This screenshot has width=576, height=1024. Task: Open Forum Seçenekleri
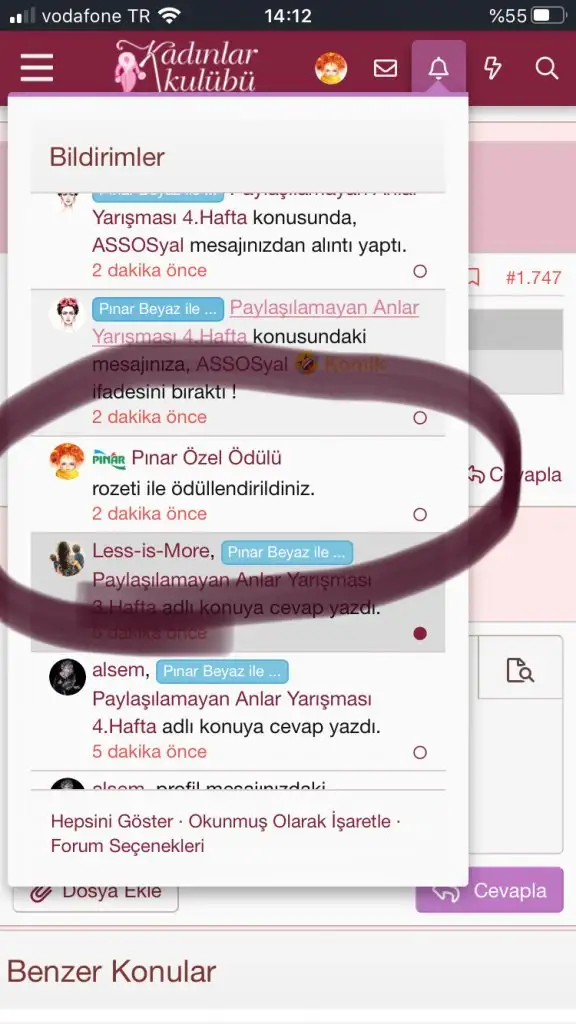tap(127, 846)
